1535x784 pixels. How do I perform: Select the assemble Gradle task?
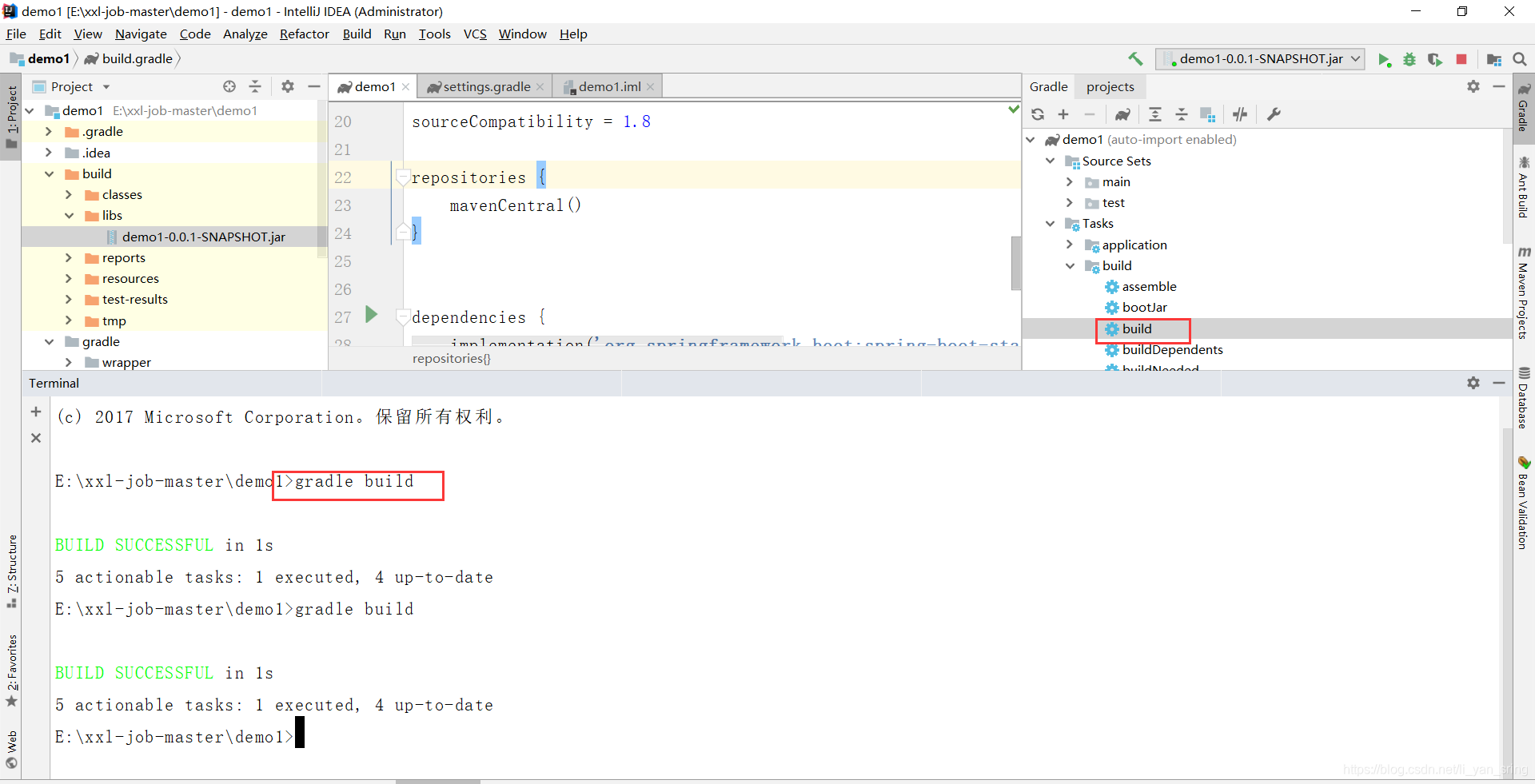[x=1149, y=286]
